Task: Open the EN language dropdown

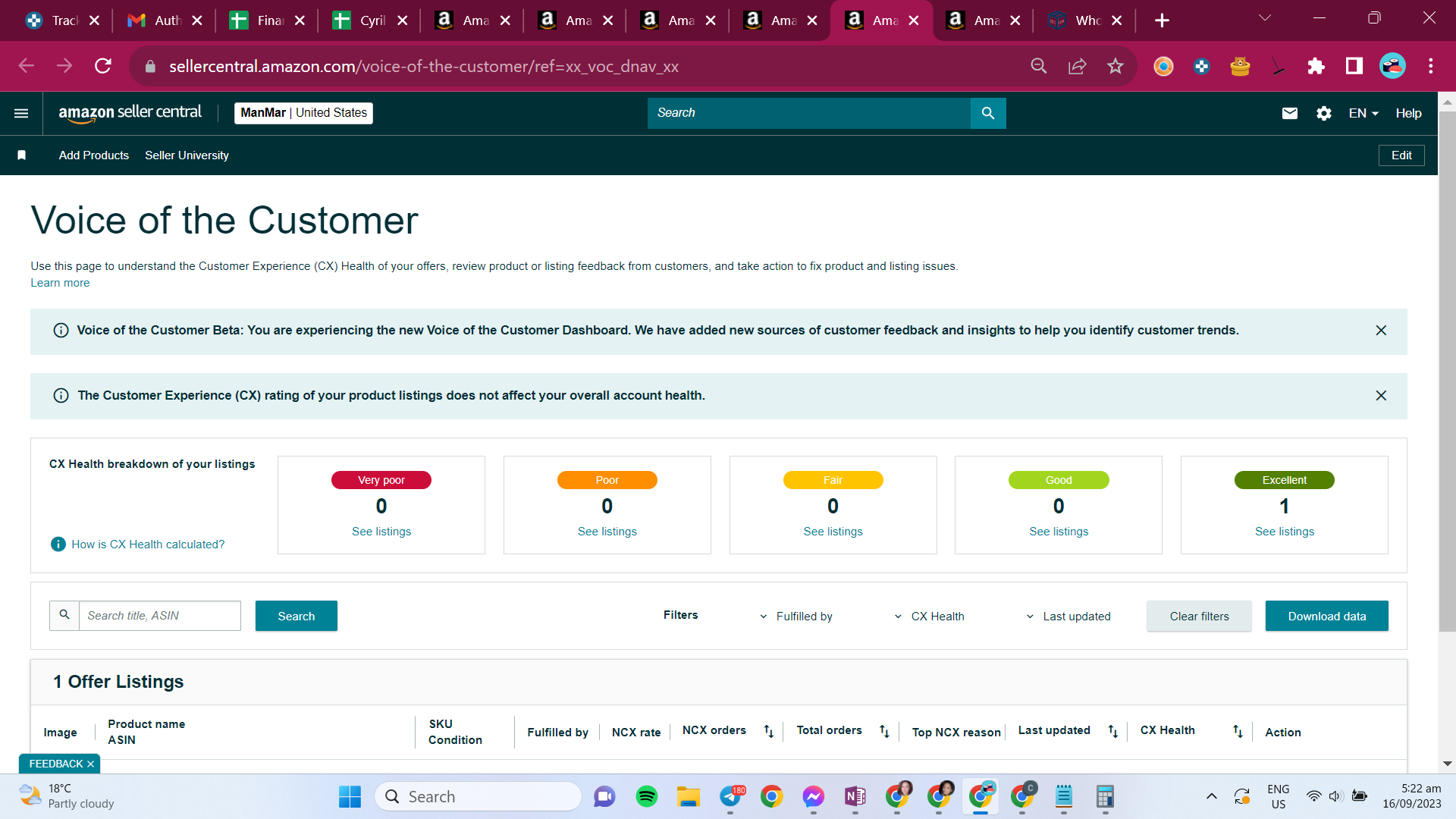Action: [1363, 113]
